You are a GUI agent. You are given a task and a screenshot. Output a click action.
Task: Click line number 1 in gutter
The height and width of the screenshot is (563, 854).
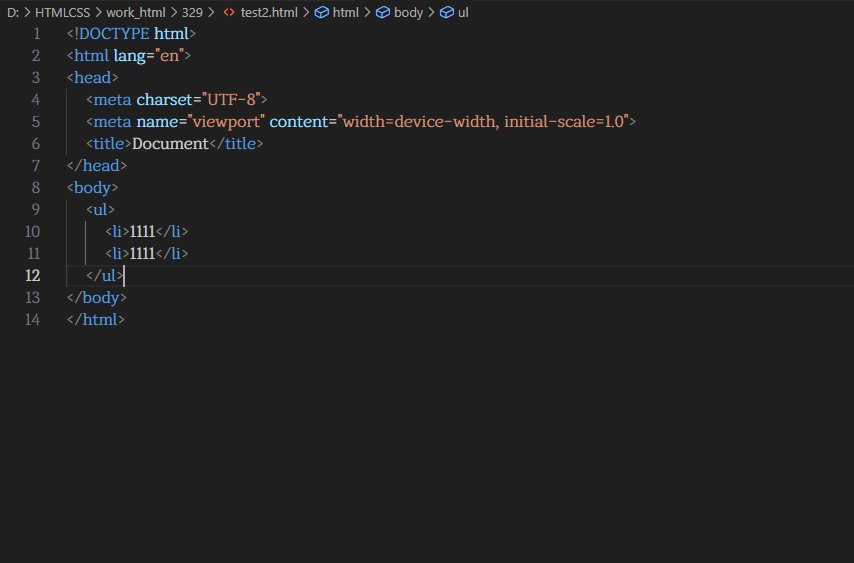pos(37,34)
